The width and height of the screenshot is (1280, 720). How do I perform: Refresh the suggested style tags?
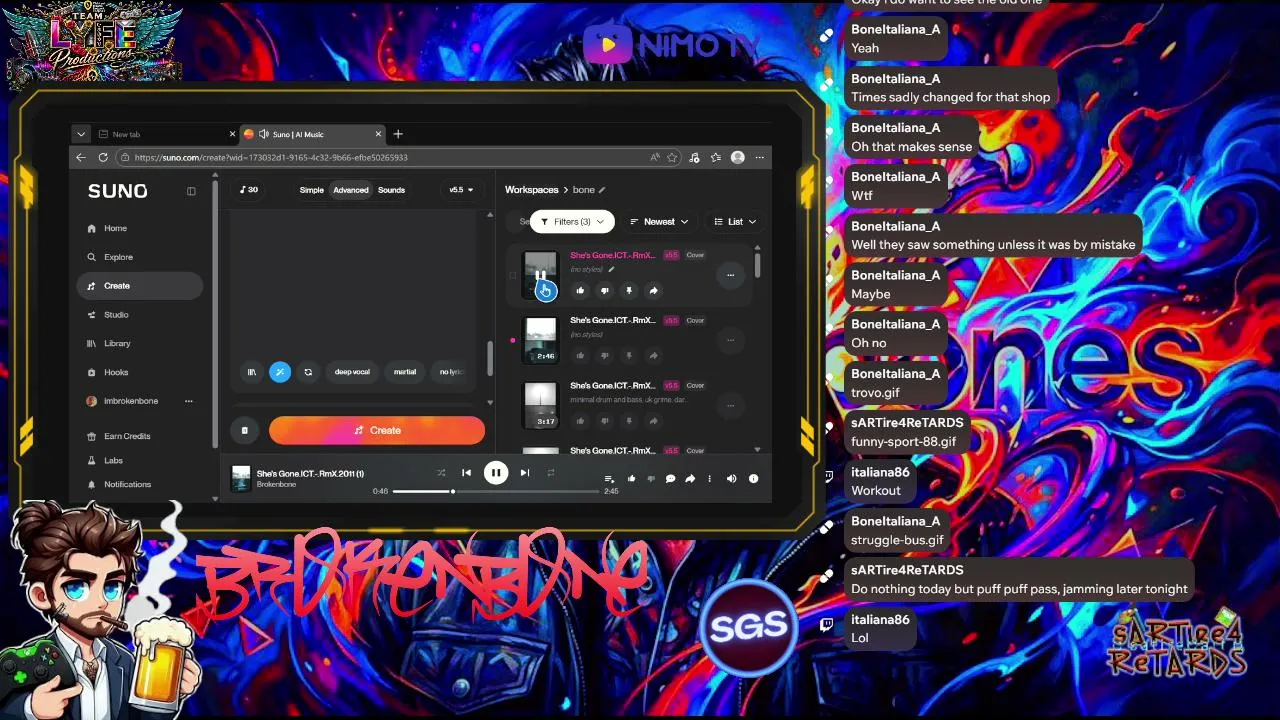[308, 372]
